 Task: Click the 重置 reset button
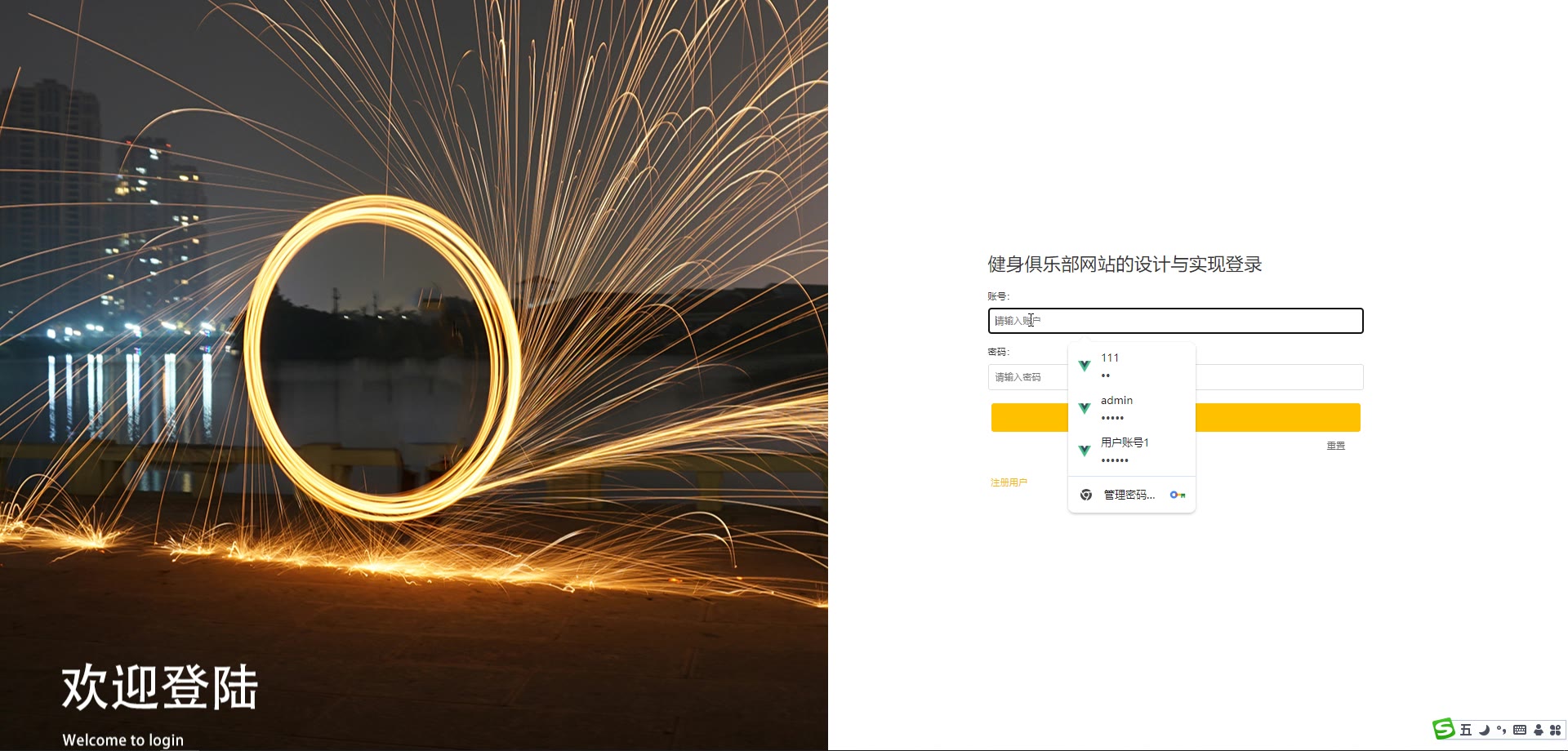click(1336, 446)
